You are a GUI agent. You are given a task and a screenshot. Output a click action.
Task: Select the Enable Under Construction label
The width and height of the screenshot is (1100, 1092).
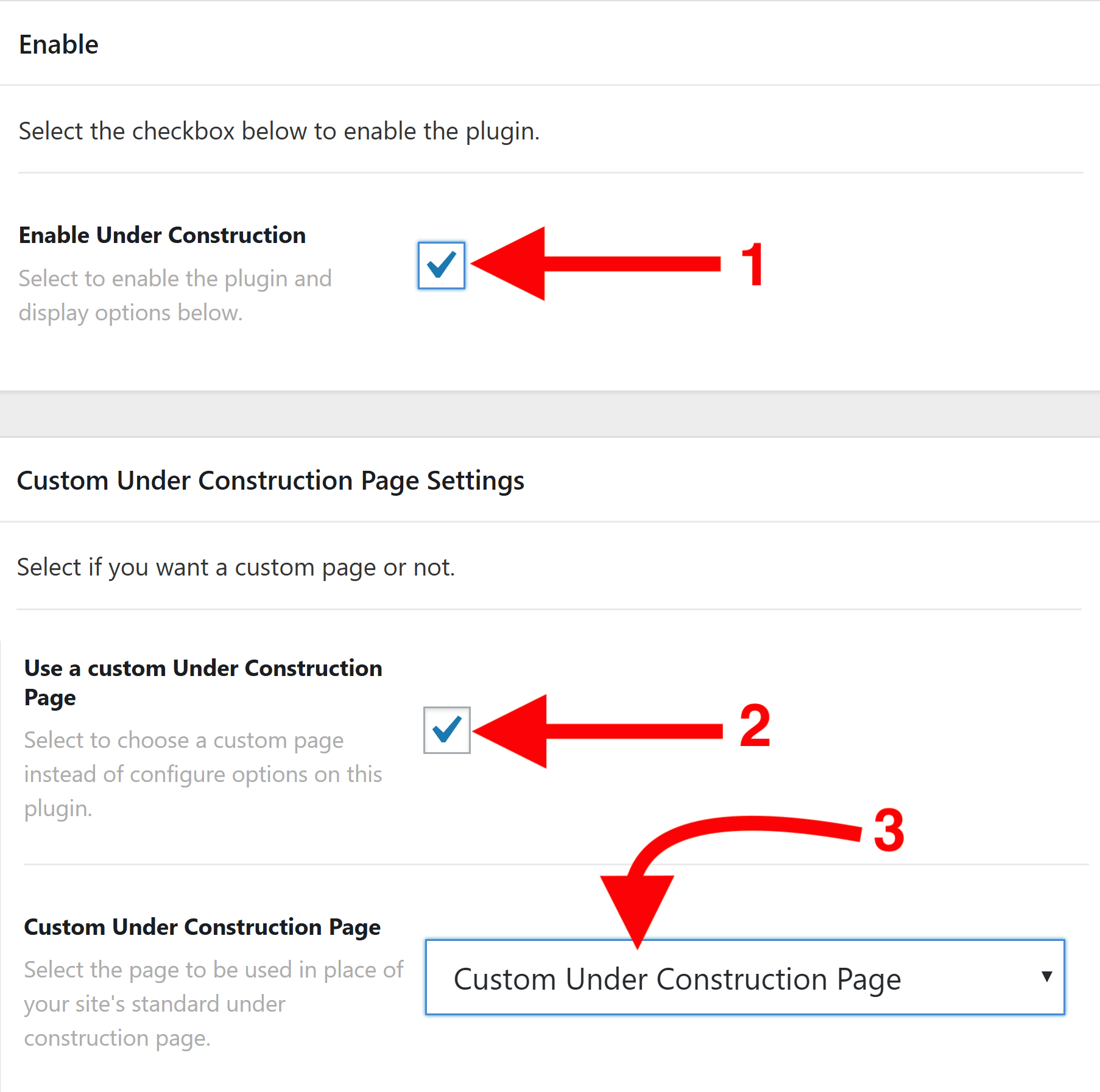pyautogui.click(x=162, y=235)
